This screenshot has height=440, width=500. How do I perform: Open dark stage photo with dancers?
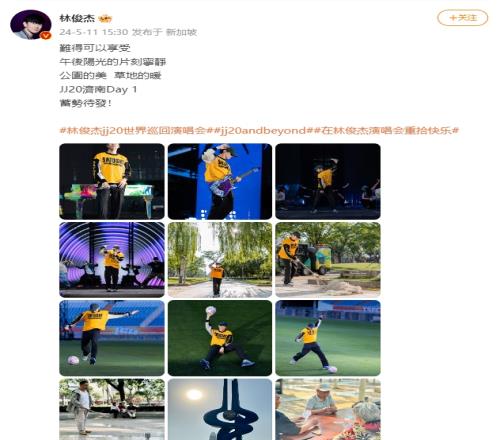pyautogui.click(x=328, y=181)
